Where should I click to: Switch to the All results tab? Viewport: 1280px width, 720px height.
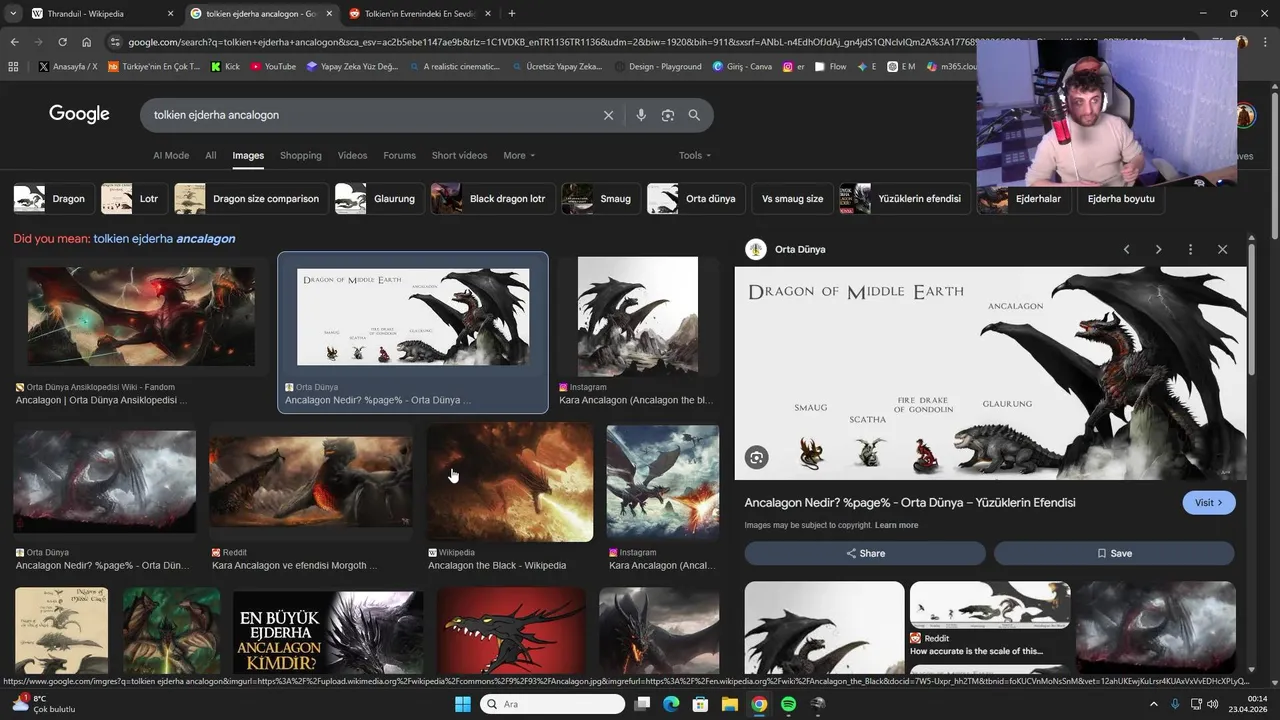(211, 155)
